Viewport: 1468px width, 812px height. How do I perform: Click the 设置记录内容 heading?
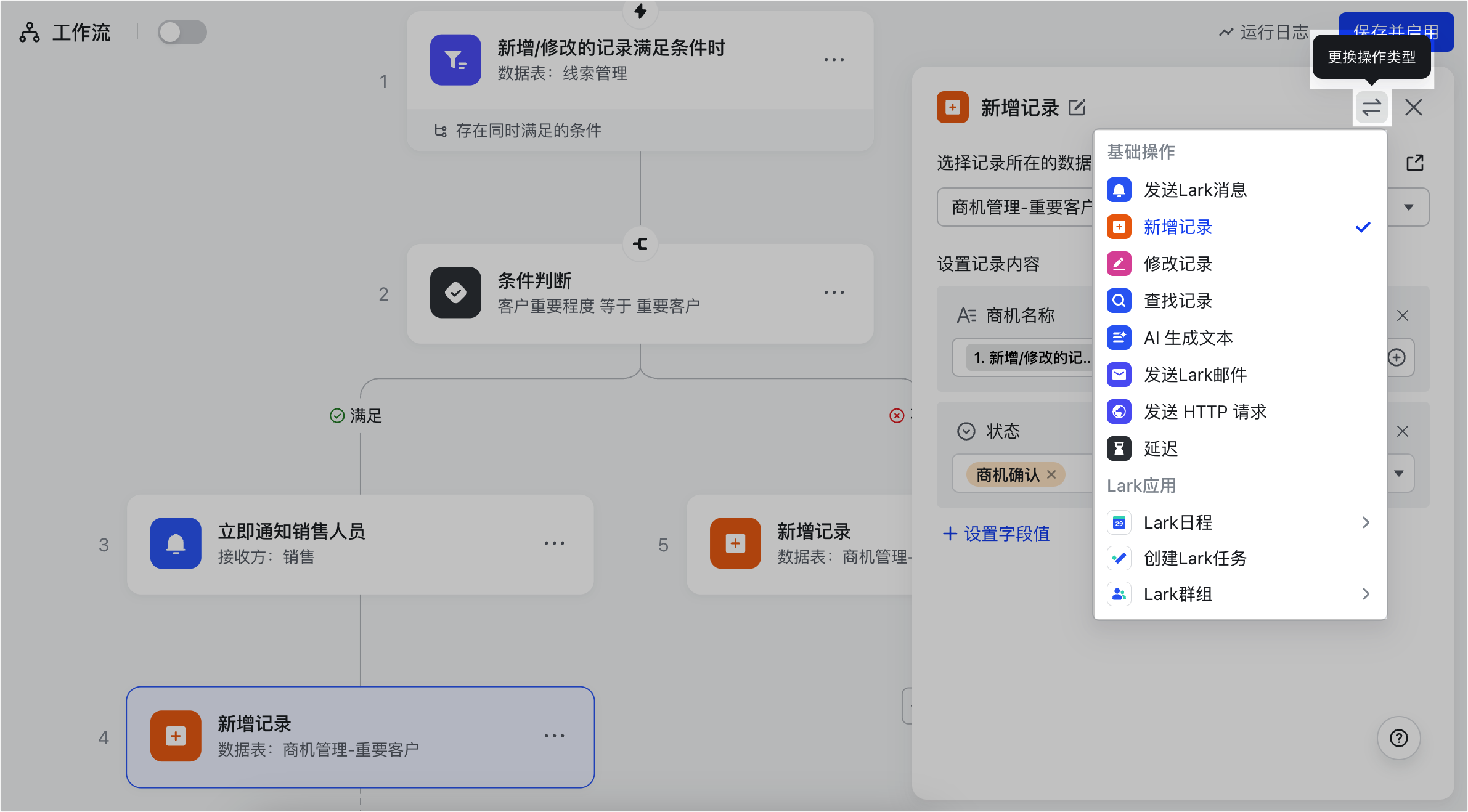point(989,264)
